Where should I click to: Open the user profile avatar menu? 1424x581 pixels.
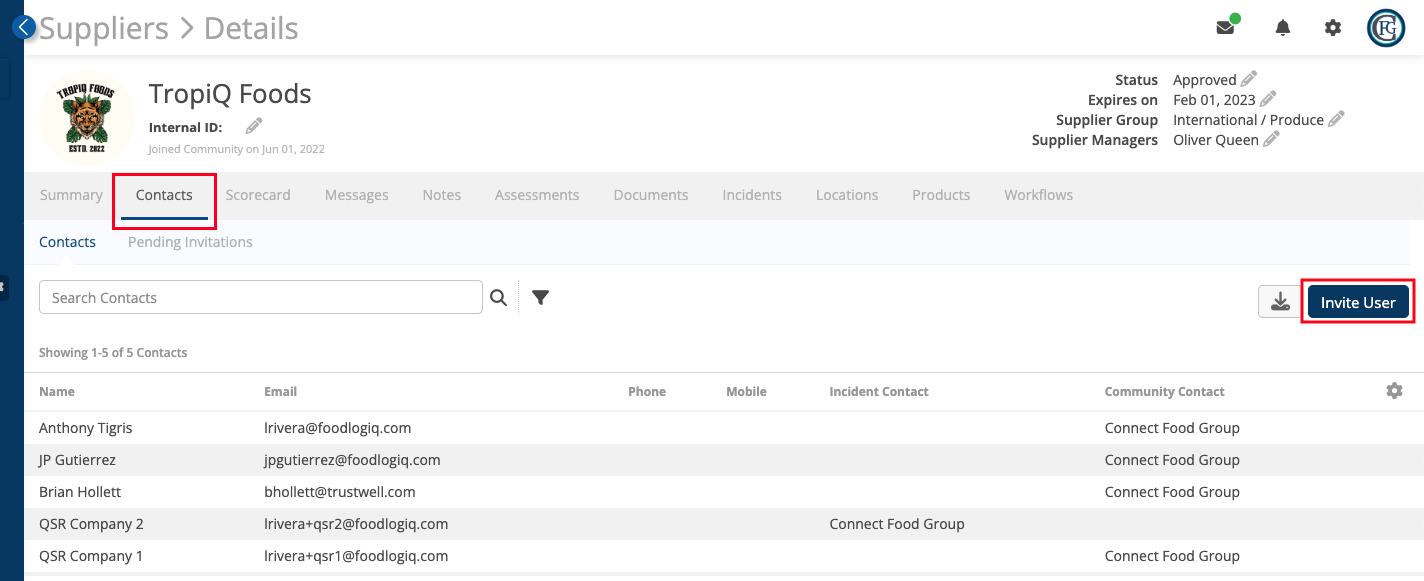(1386, 28)
